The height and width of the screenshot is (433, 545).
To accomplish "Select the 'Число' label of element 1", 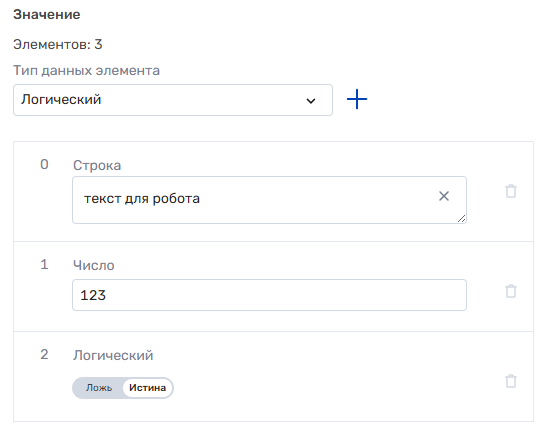I will click(x=93, y=265).
